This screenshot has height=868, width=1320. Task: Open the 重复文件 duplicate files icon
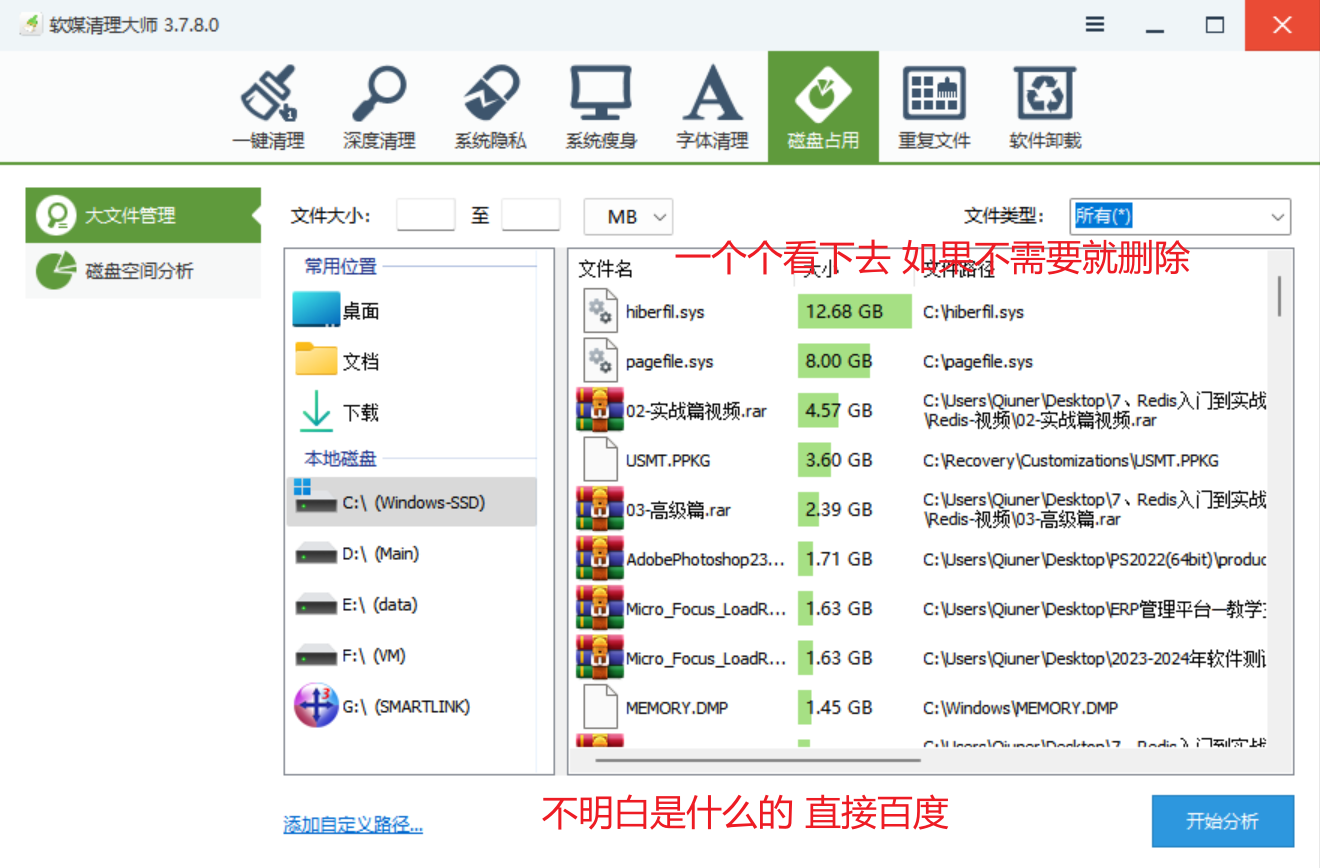point(934,108)
